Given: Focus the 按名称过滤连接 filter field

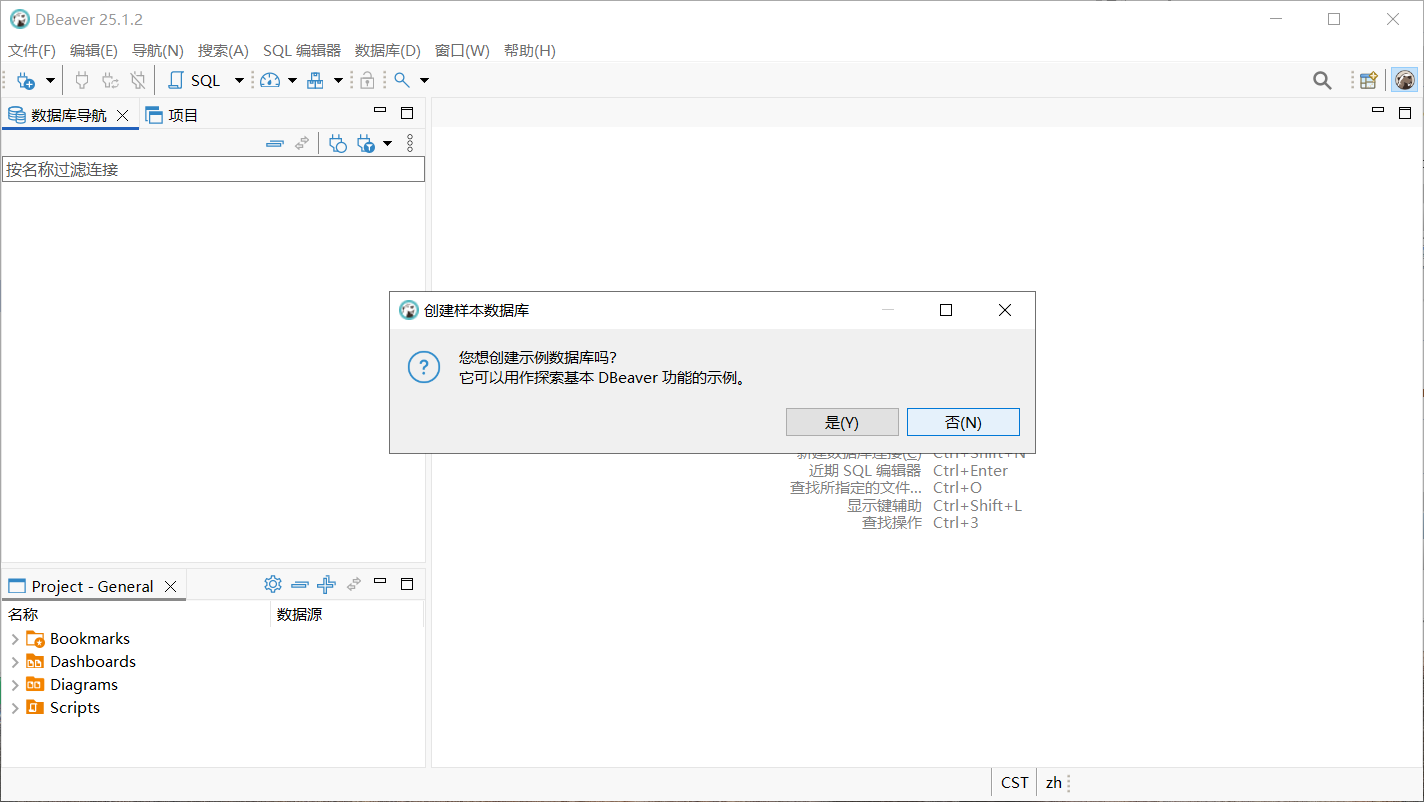Looking at the screenshot, I should point(213,170).
